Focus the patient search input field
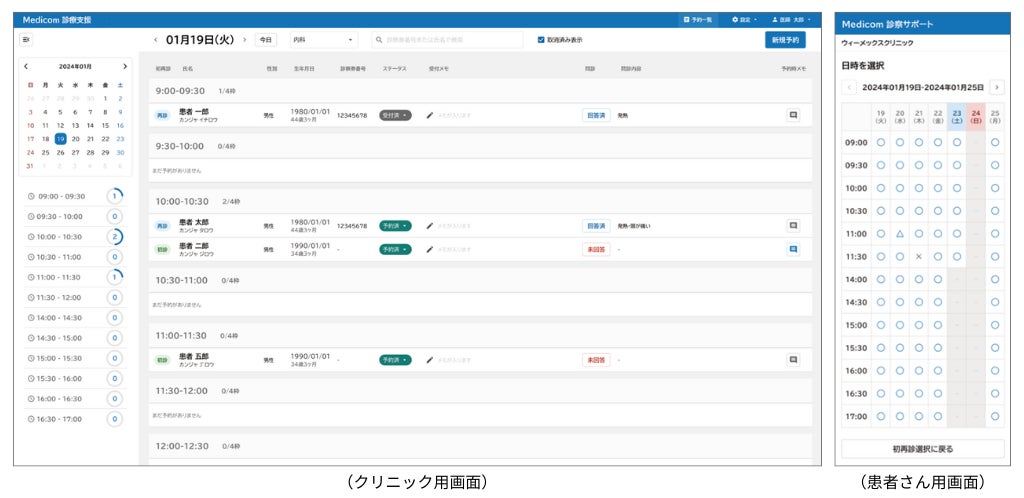 click(447, 40)
